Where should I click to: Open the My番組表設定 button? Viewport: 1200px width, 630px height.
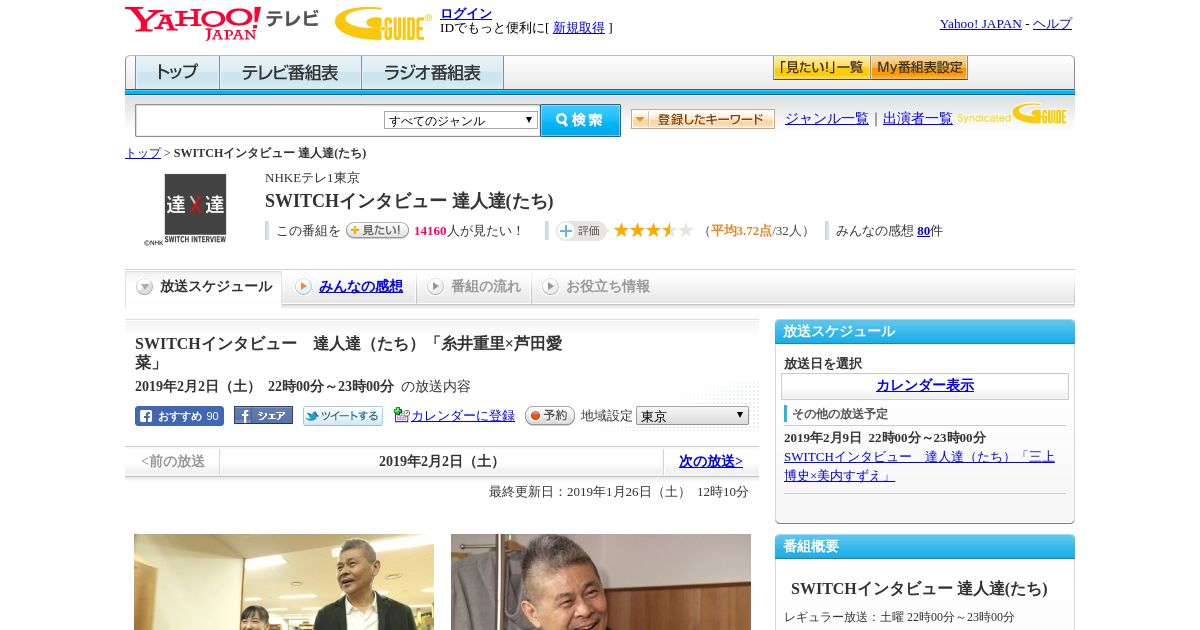tap(919, 68)
